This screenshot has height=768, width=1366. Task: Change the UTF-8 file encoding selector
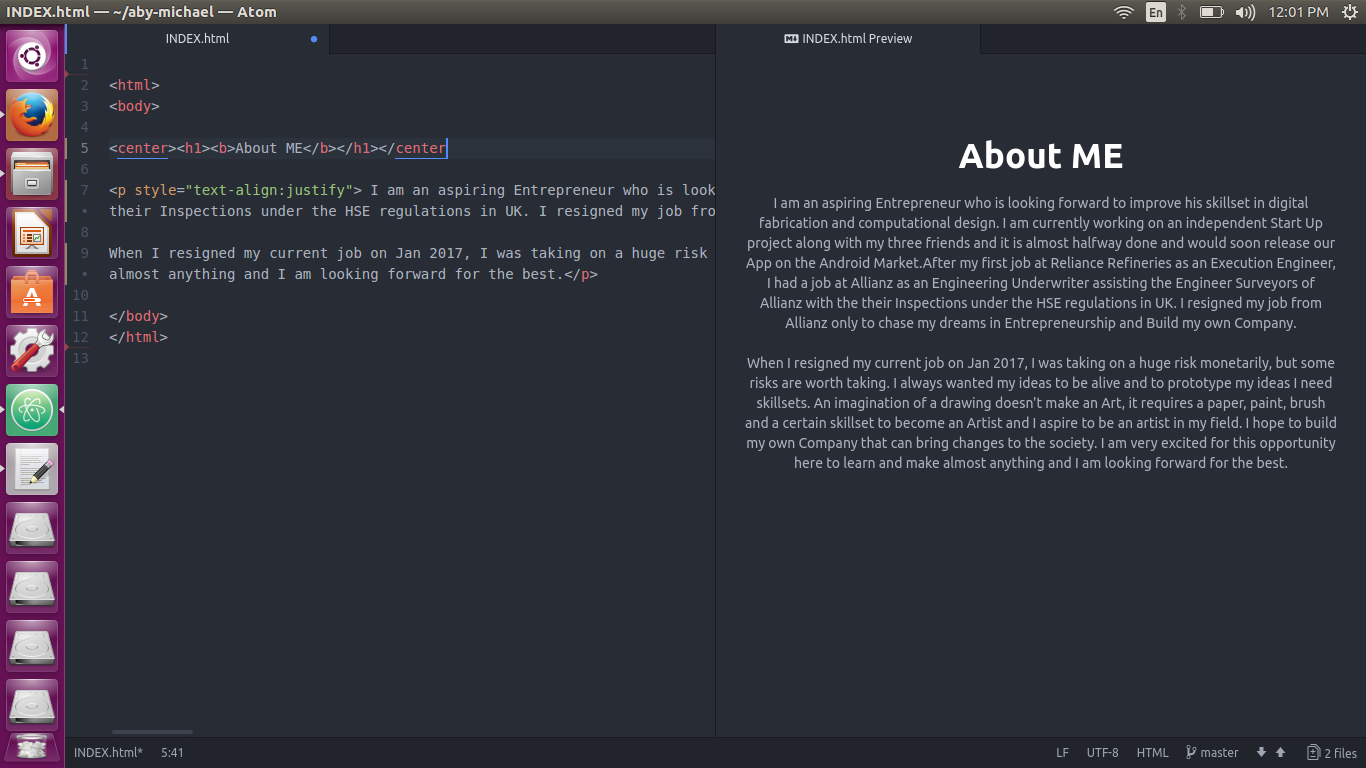coord(1103,753)
